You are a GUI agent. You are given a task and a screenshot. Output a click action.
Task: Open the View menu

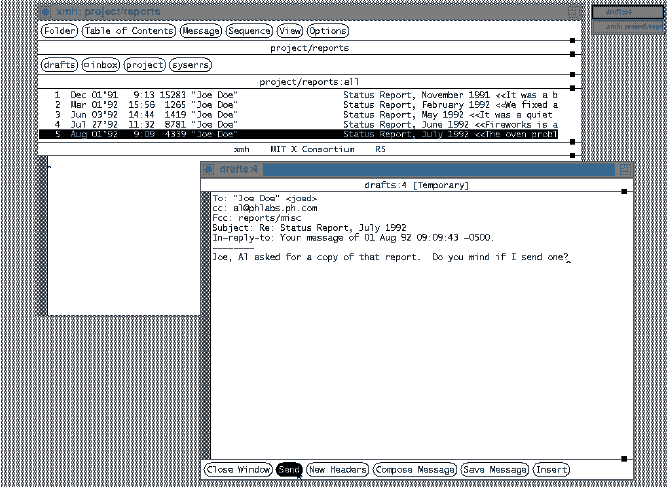coord(289,32)
